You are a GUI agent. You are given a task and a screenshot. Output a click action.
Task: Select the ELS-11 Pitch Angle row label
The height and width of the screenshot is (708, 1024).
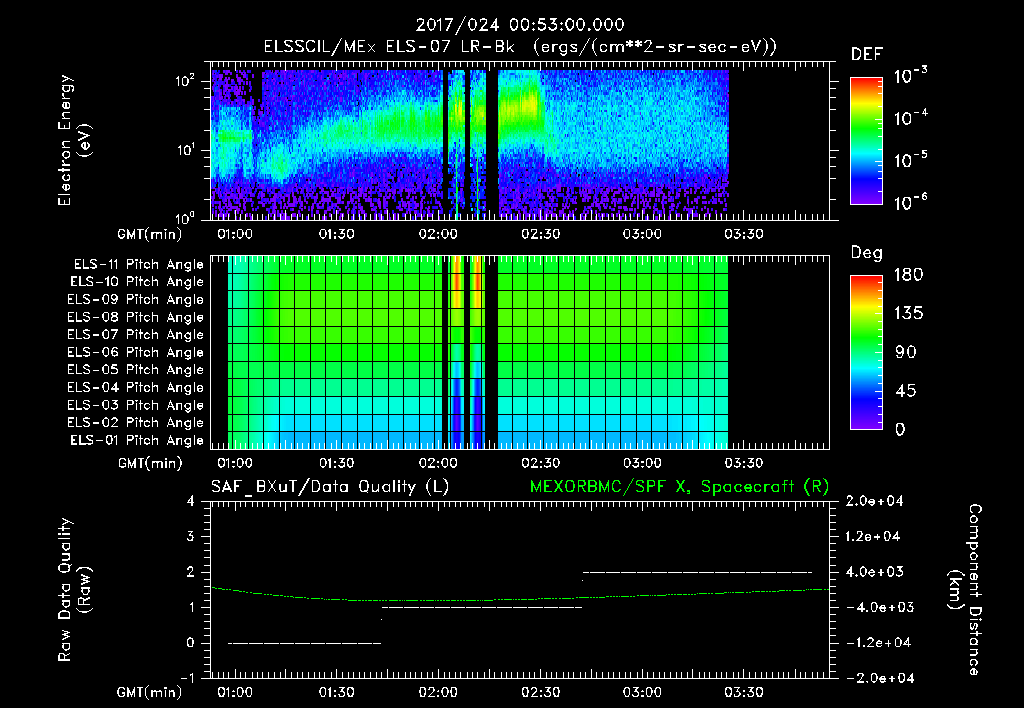138,265
